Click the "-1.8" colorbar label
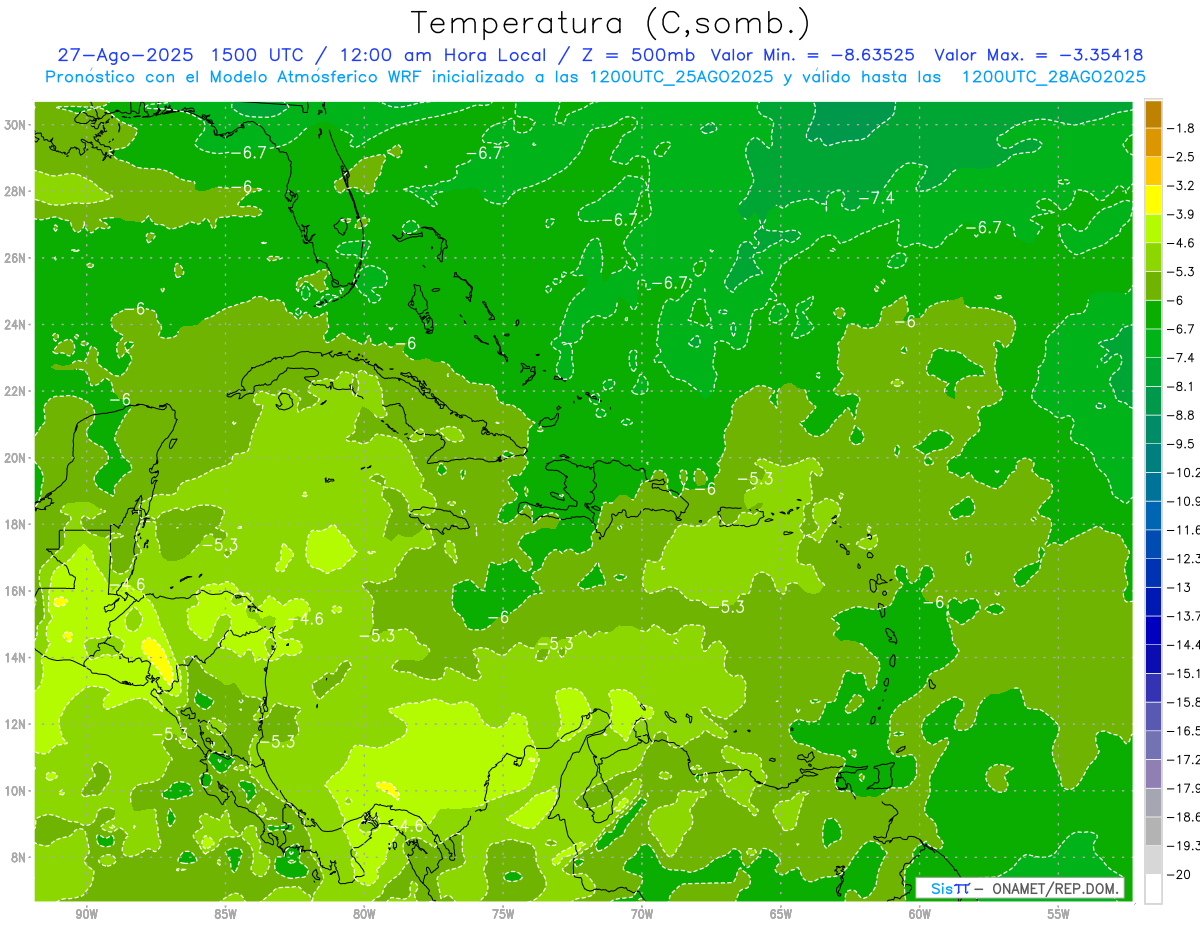Image resolution: width=1200 pixels, height=927 pixels. point(1183,128)
